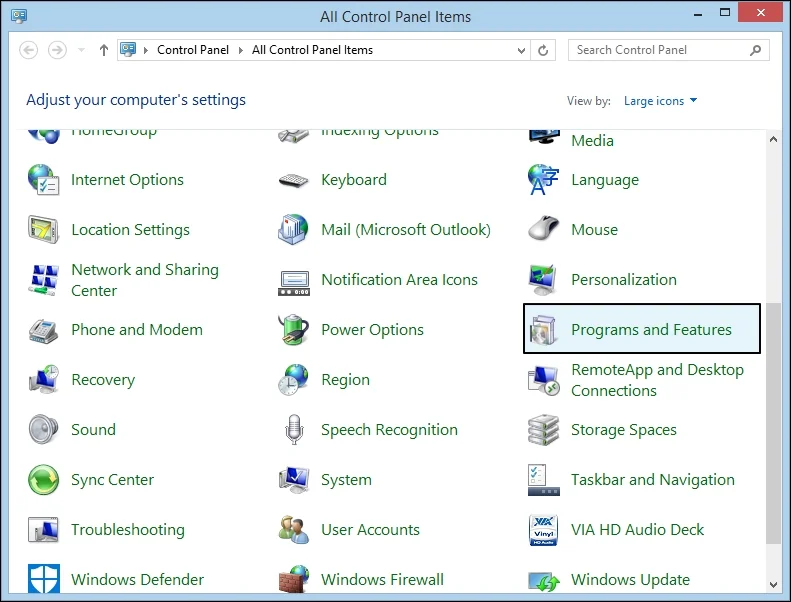The image size is (791, 602).
Task: Open the Storage Spaces text link
Action: tap(624, 430)
